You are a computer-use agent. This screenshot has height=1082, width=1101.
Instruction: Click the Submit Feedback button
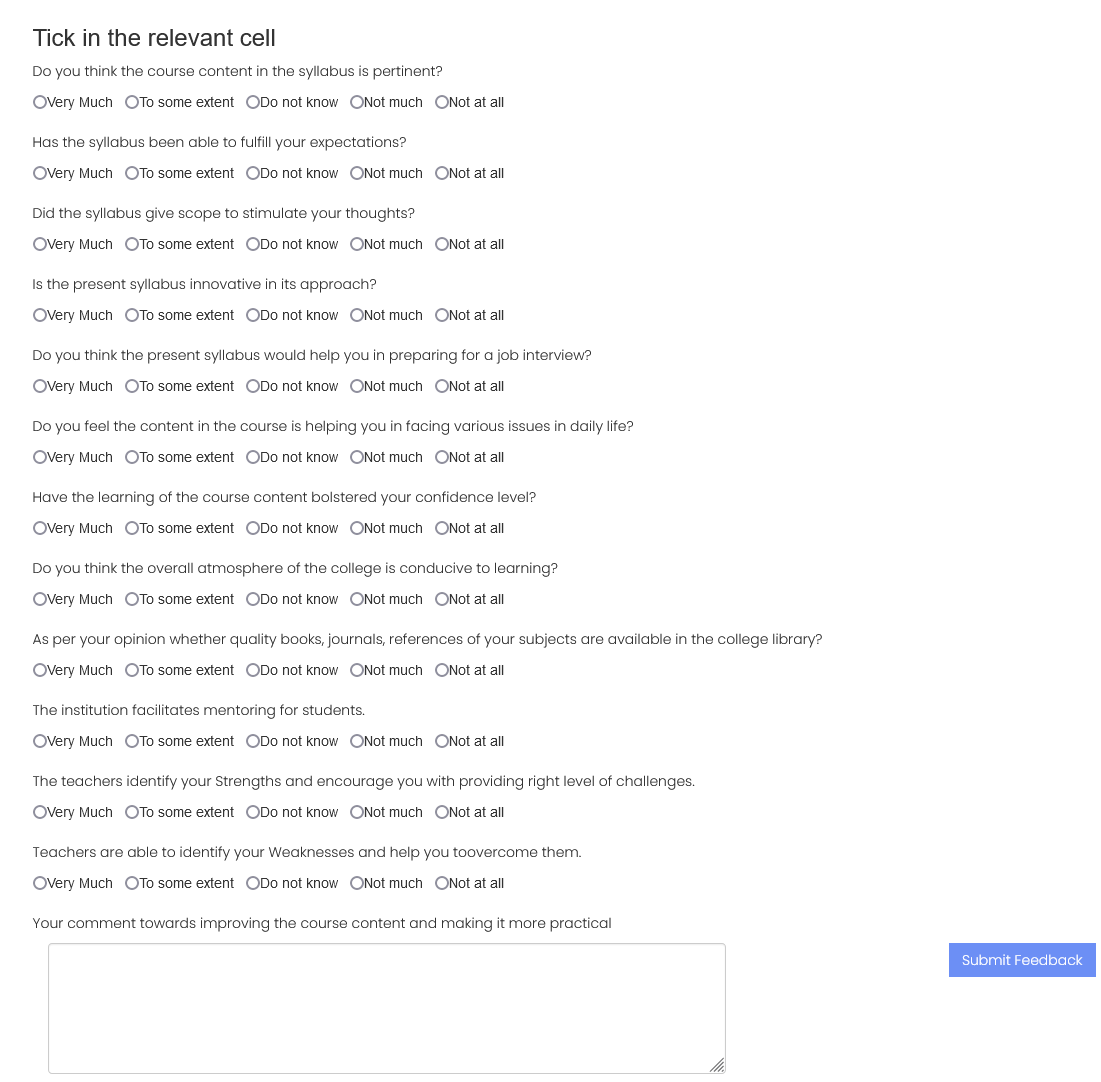tap(1022, 960)
